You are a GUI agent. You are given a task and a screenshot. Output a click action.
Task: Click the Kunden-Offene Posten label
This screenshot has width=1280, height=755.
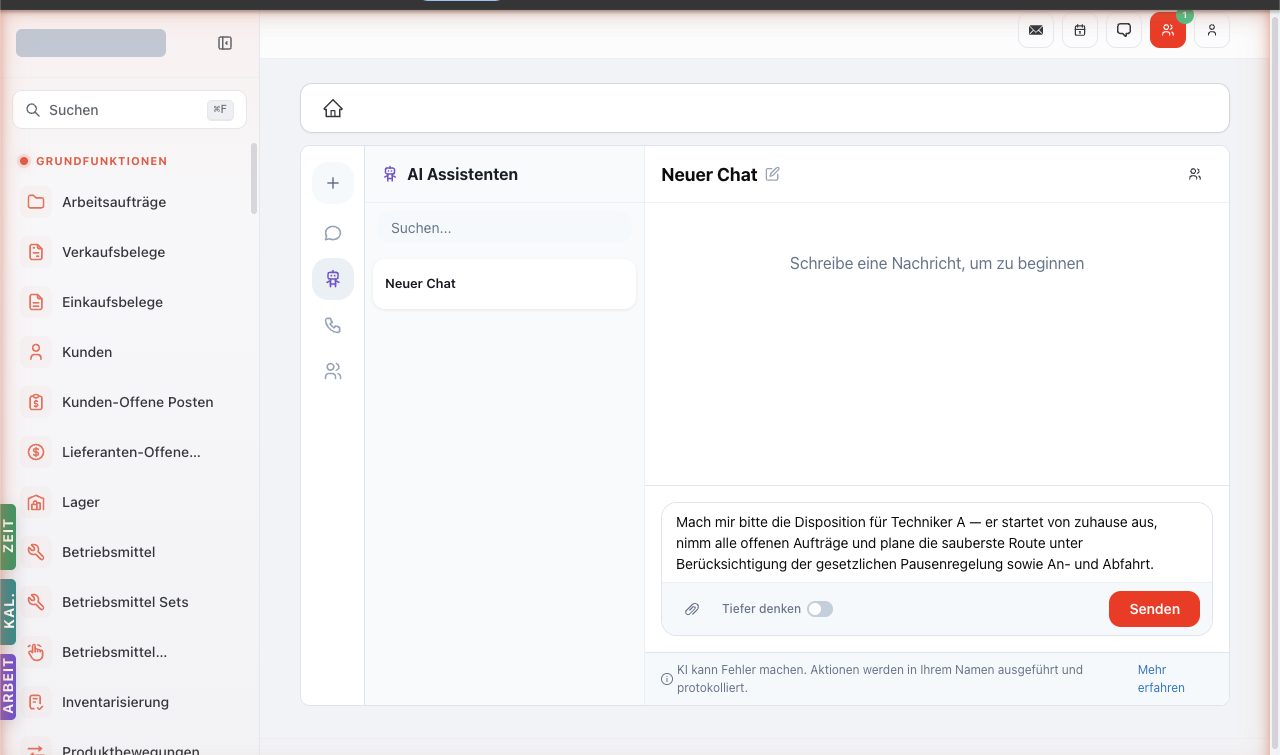point(138,402)
